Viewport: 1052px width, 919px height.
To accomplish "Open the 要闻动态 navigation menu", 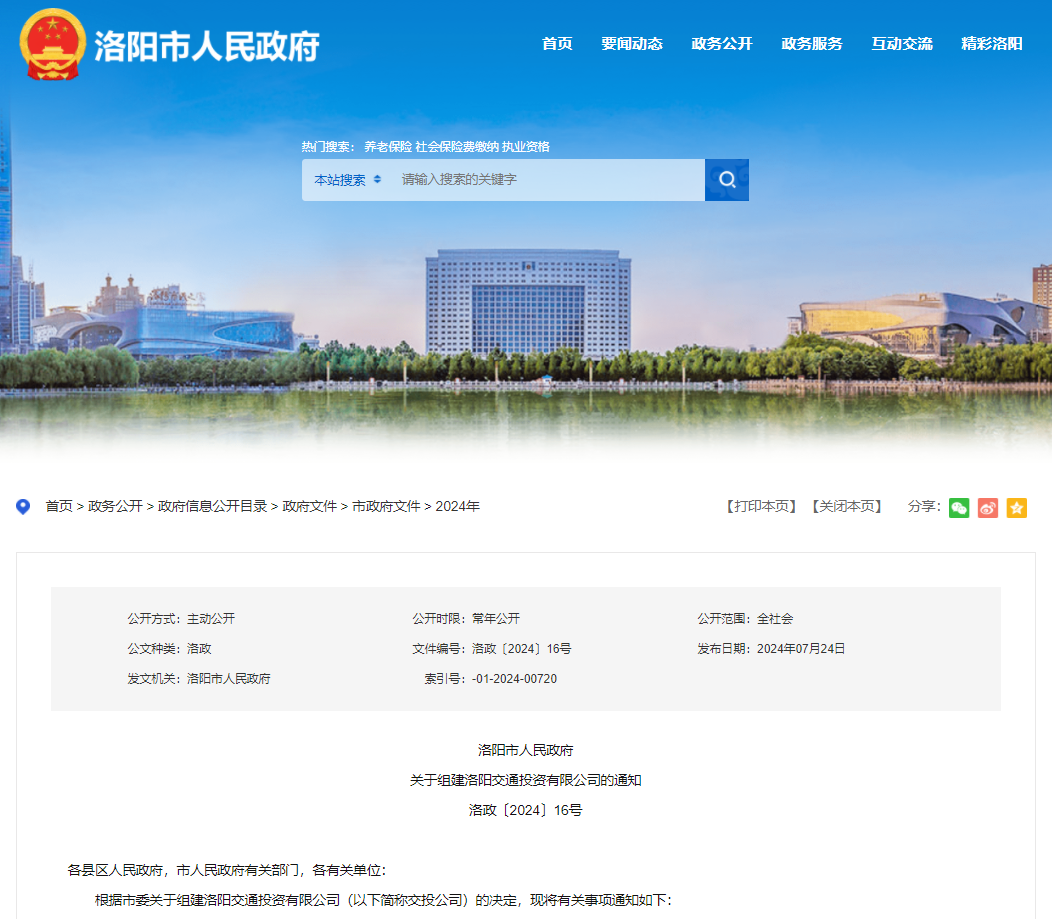I will pos(632,44).
